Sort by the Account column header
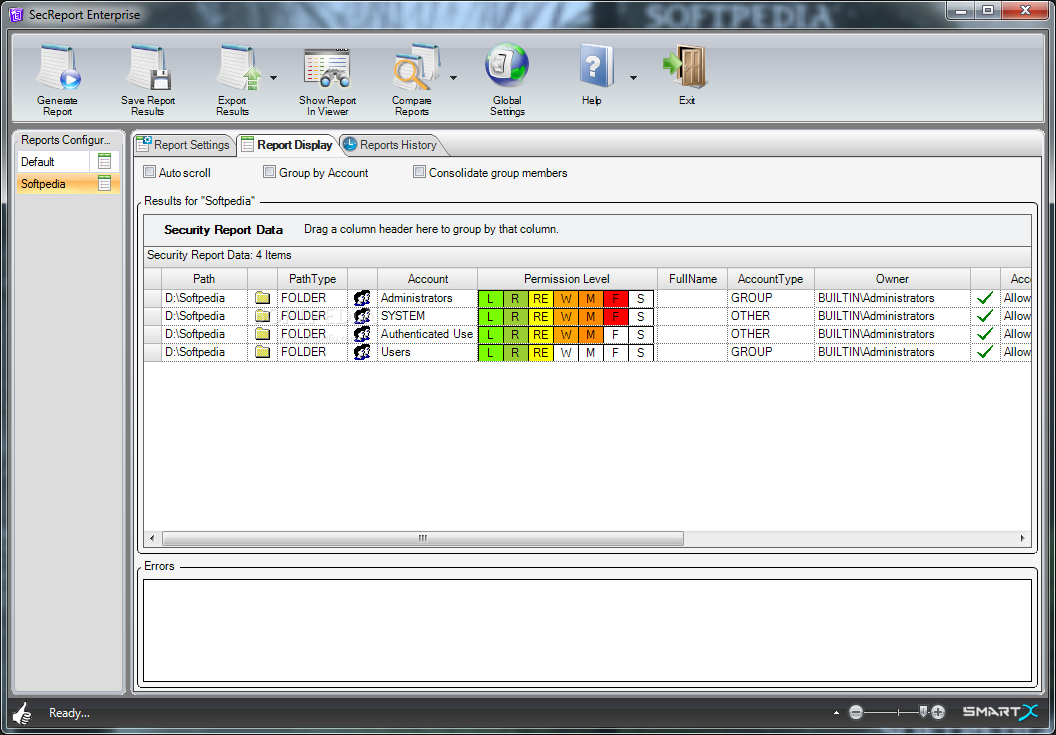 click(428, 279)
